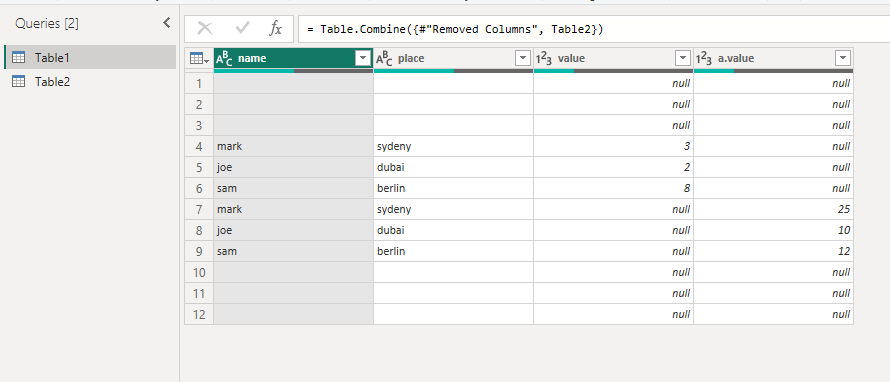This screenshot has height=382, width=890.
Task: Click the a.value cell showing 10
Action: (774, 230)
